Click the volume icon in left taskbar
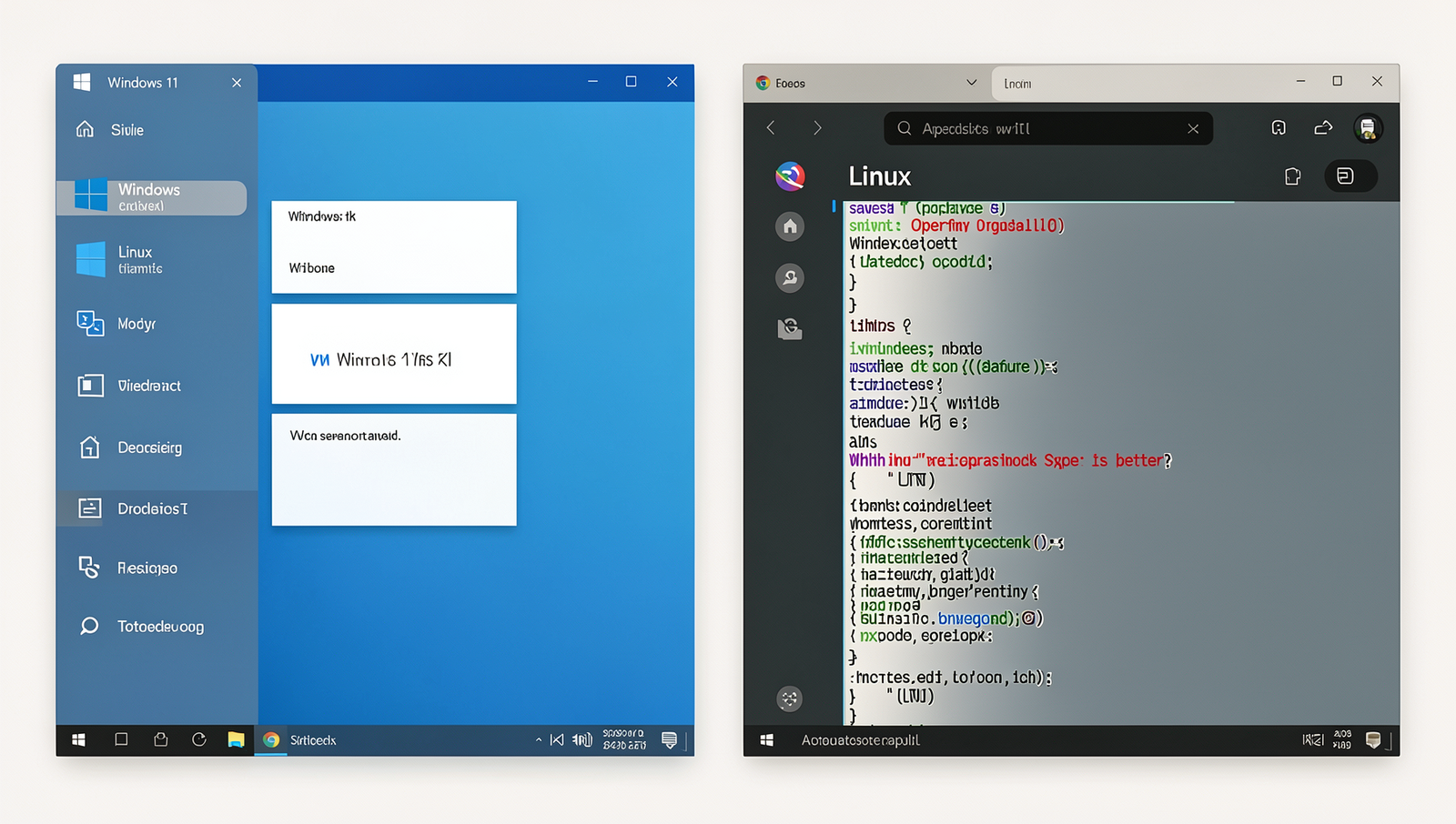 coord(582,740)
